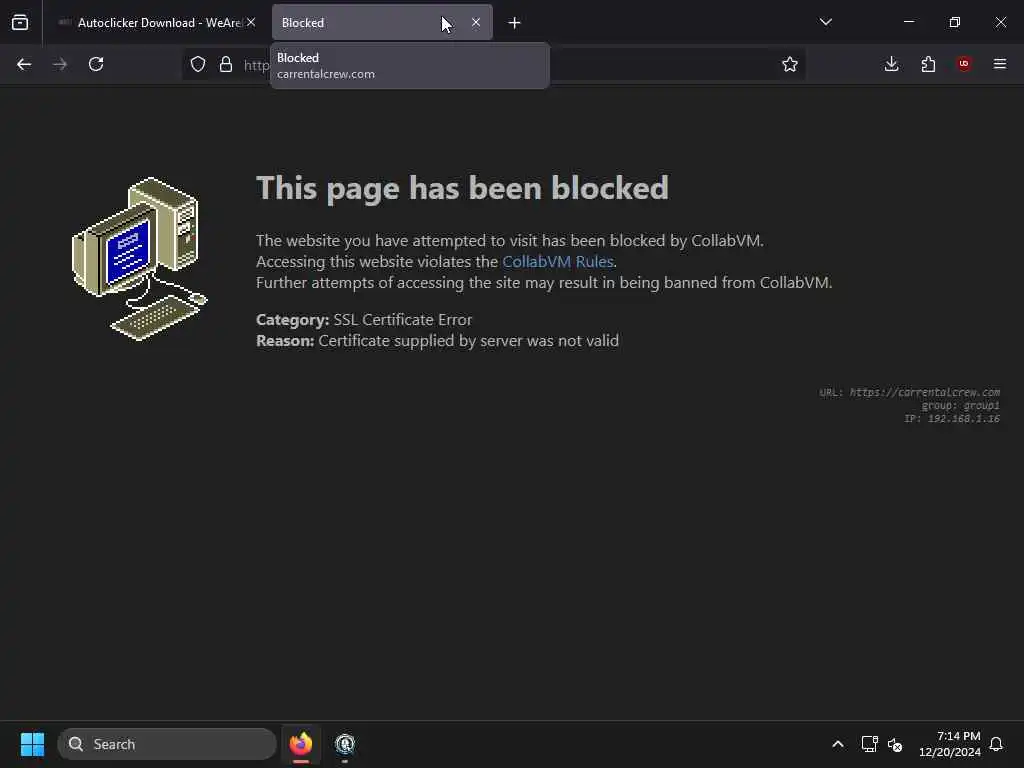Click Firefox in the taskbar
The height and width of the screenshot is (768, 1024).
click(x=301, y=744)
